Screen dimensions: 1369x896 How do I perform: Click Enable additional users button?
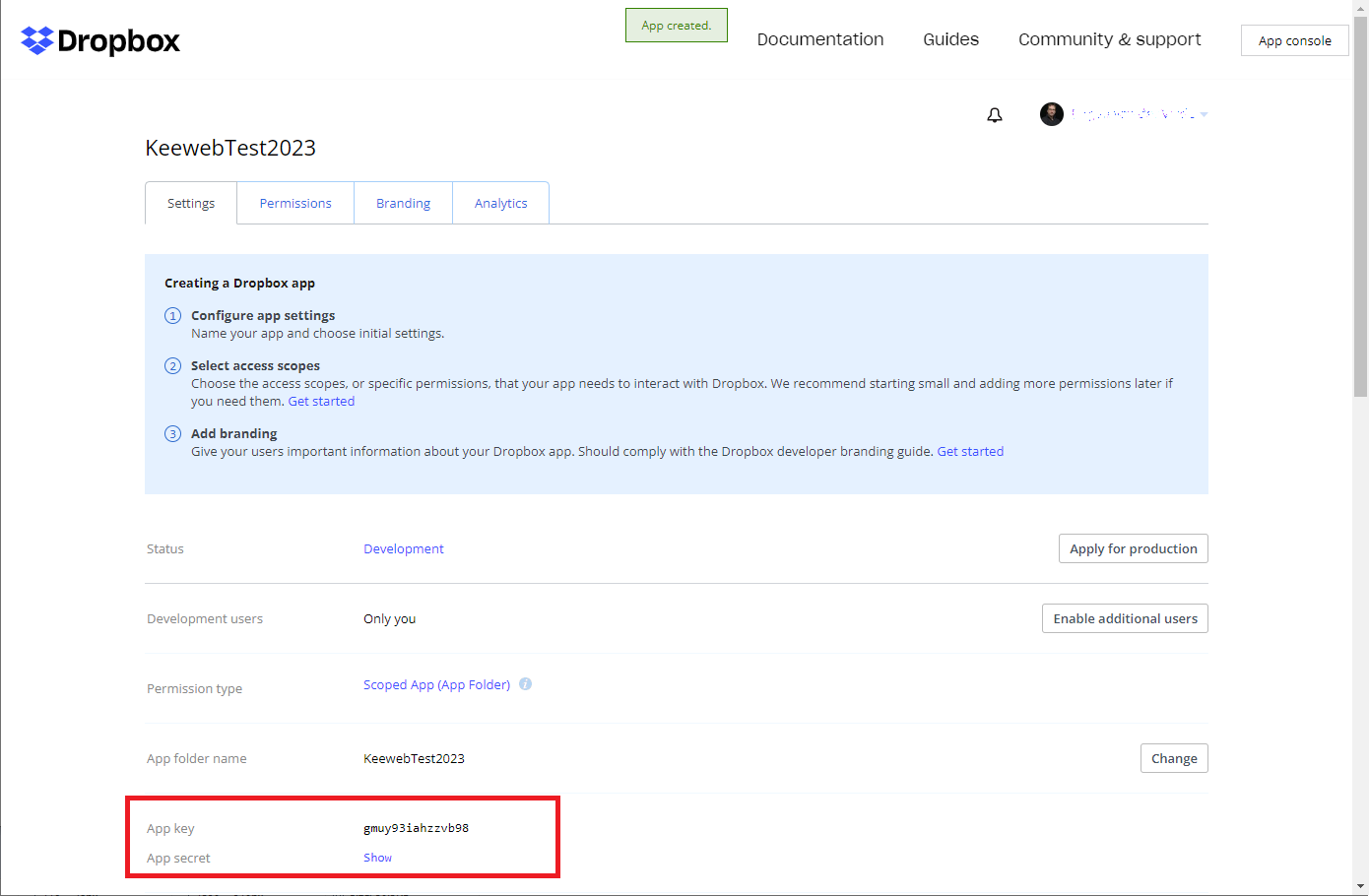(1126, 618)
